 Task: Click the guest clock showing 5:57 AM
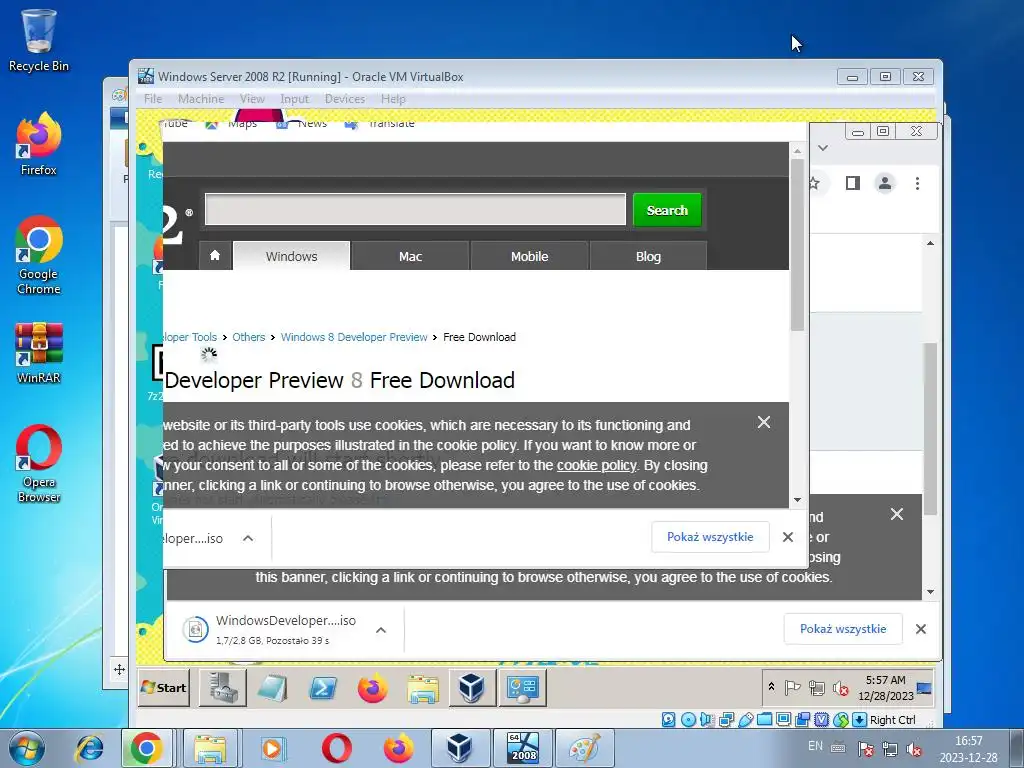pos(886,688)
